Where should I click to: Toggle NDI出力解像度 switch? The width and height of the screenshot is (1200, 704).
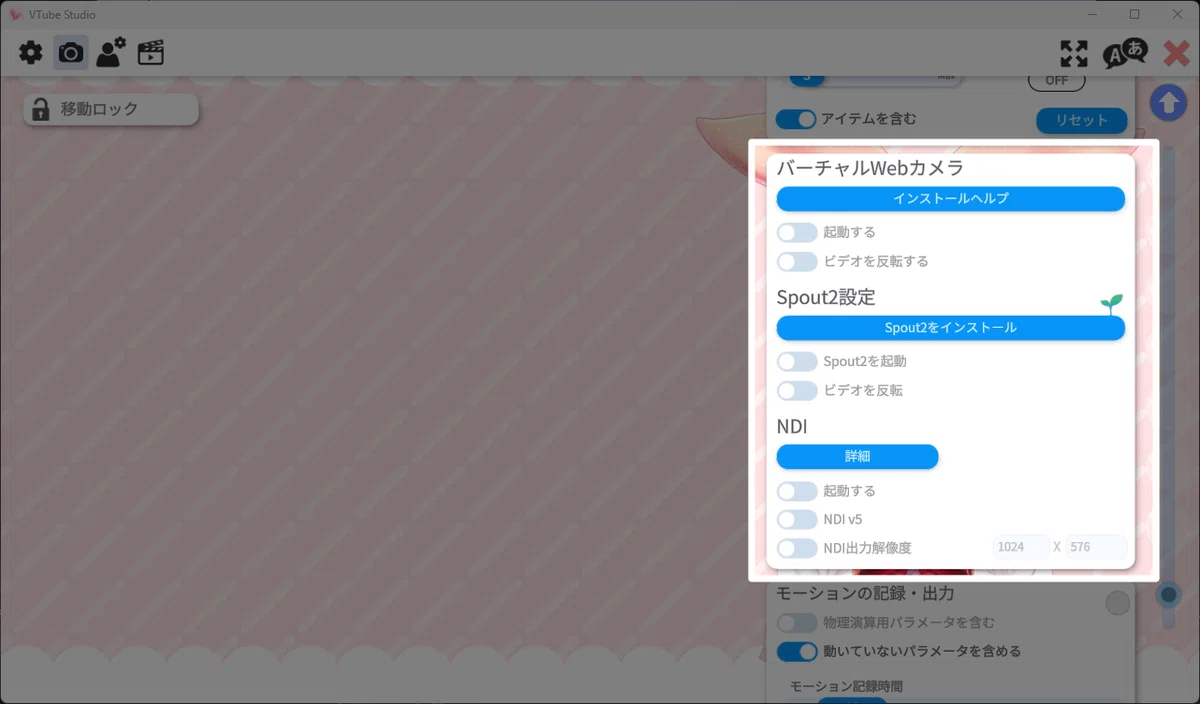click(x=797, y=548)
